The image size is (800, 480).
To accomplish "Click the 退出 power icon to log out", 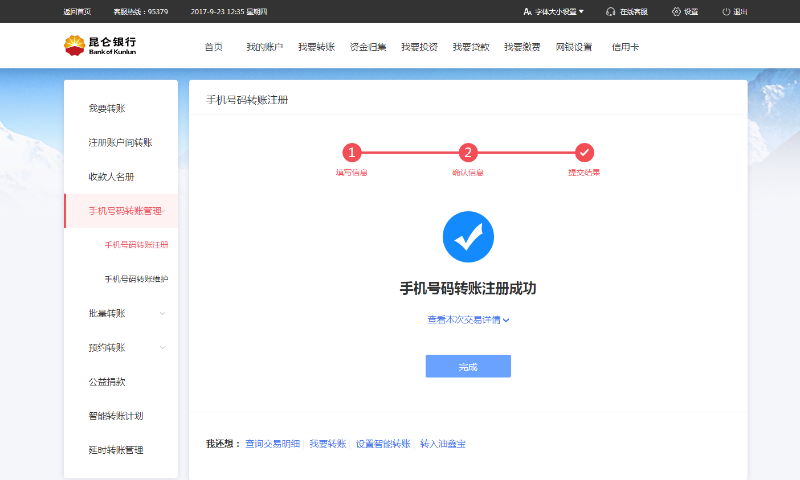I will (726, 12).
